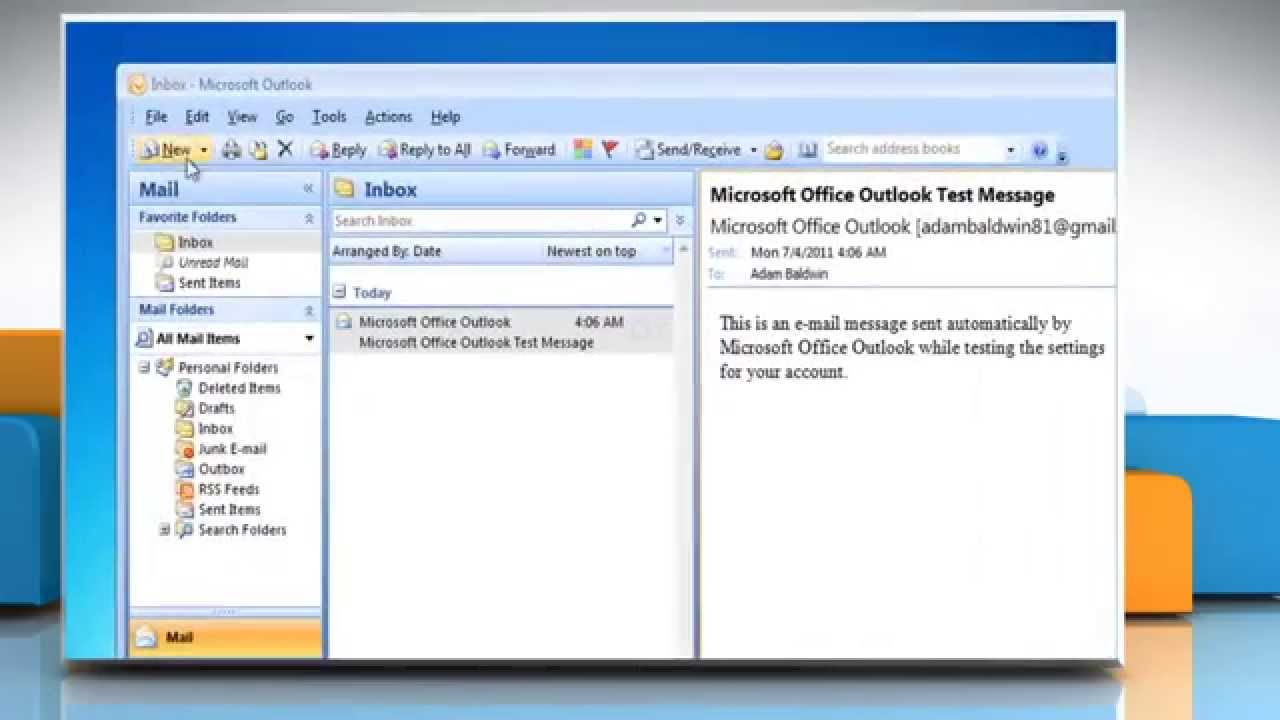Click recipient name Adam Baldwin in To line
Screen dimensions: 1280x720
tap(789, 274)
